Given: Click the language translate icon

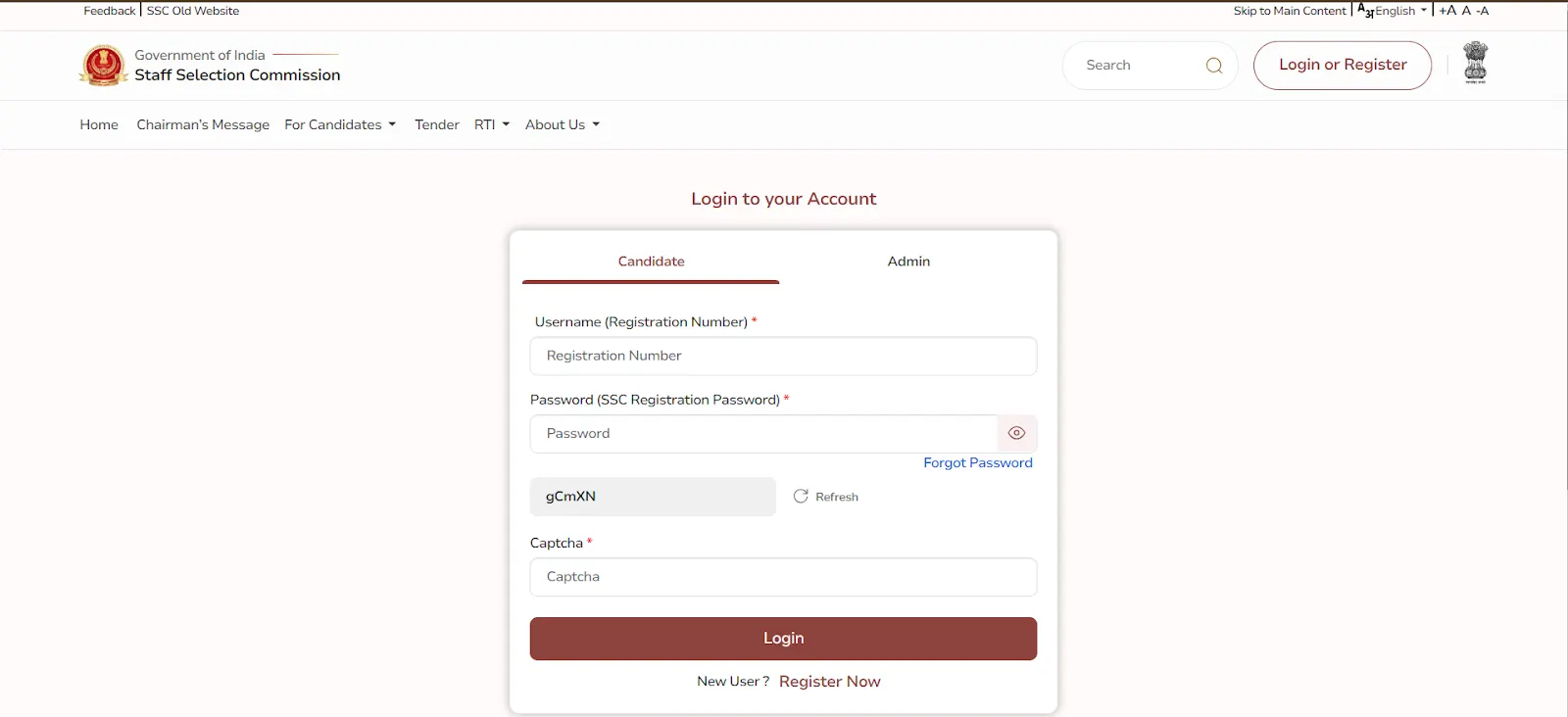Looking at the screenshot, I should coord(1365,10).
